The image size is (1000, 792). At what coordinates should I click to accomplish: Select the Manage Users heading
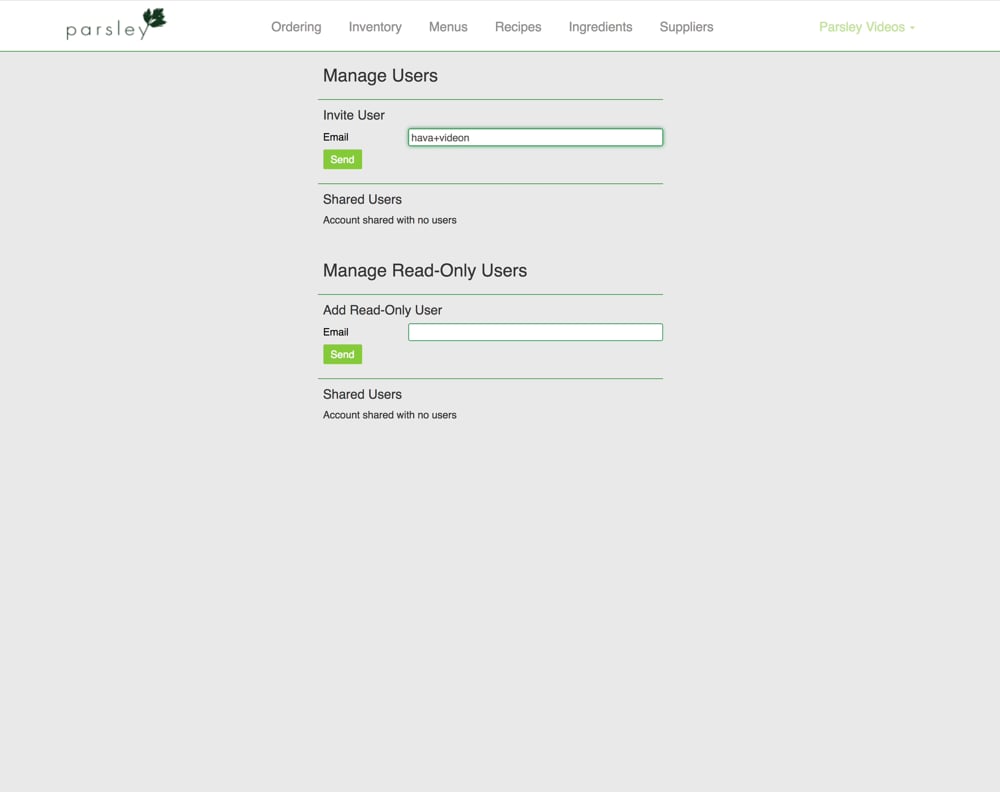pyautogui.click(x=380, y=75)
